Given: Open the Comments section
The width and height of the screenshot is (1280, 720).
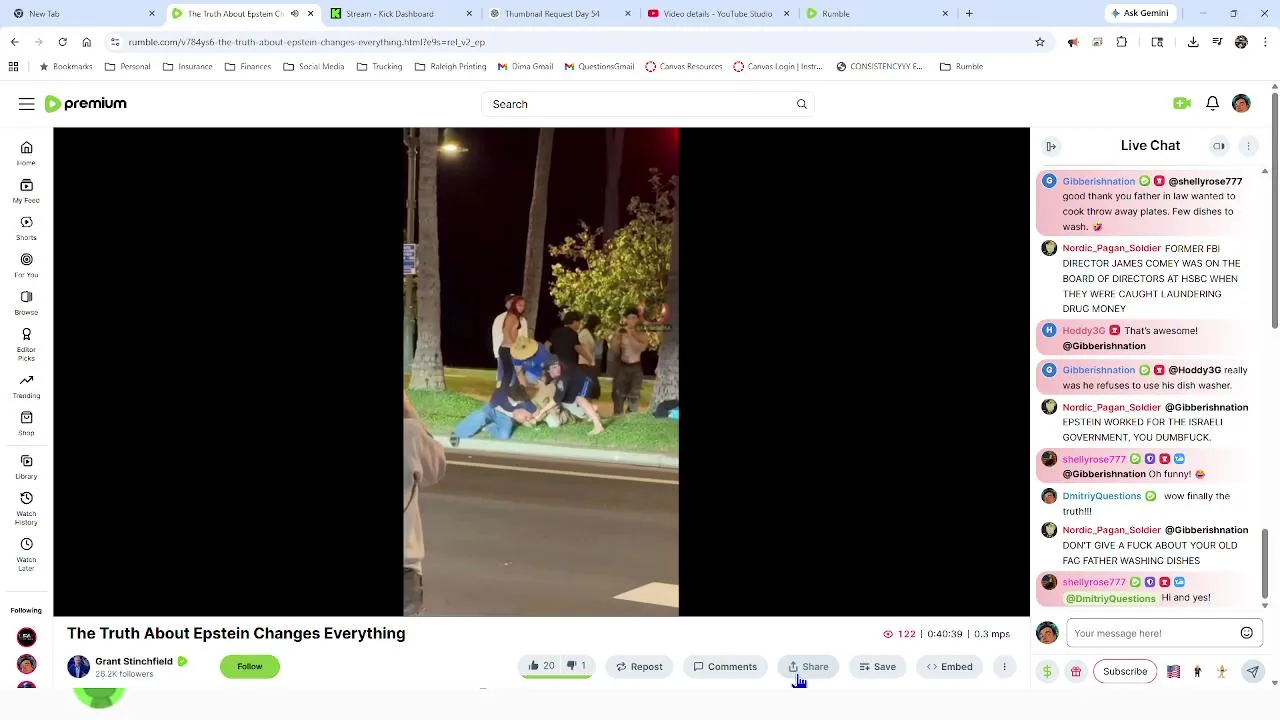Looking at the screenshot, I should (725, 667).
